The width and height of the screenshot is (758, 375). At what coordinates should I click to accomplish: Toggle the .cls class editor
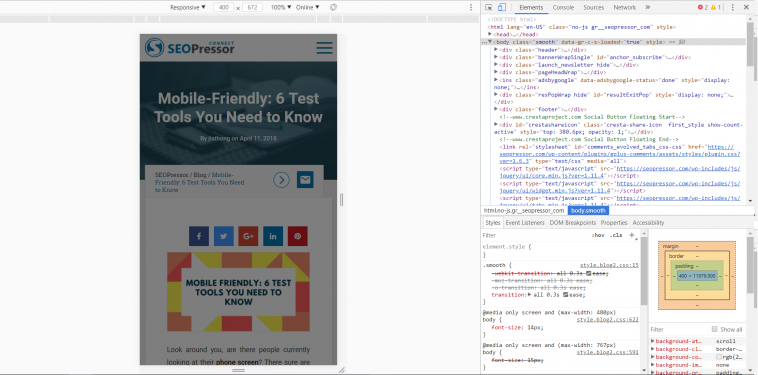tap(615, 235)
